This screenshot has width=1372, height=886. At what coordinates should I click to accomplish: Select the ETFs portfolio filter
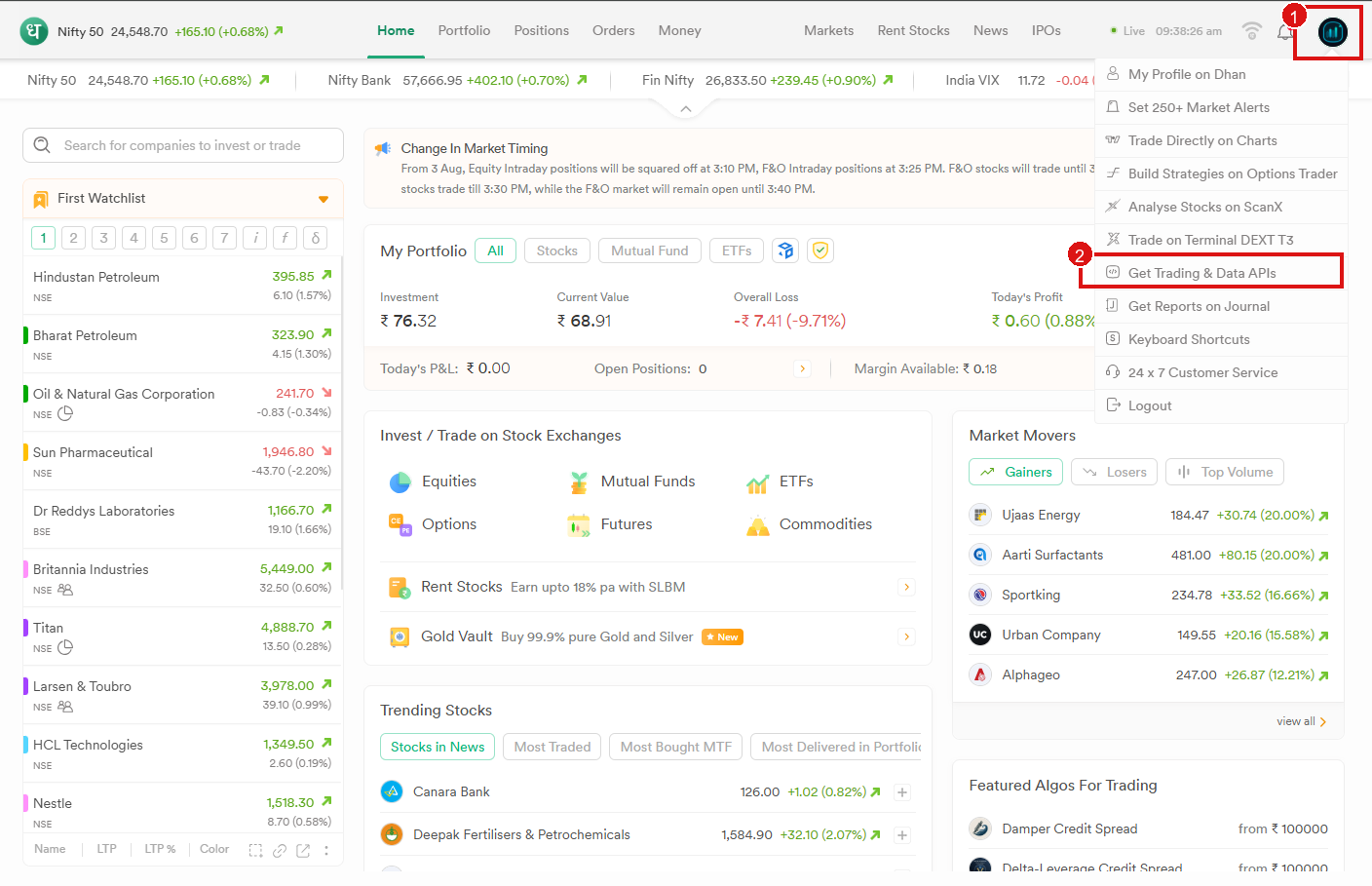737,250
